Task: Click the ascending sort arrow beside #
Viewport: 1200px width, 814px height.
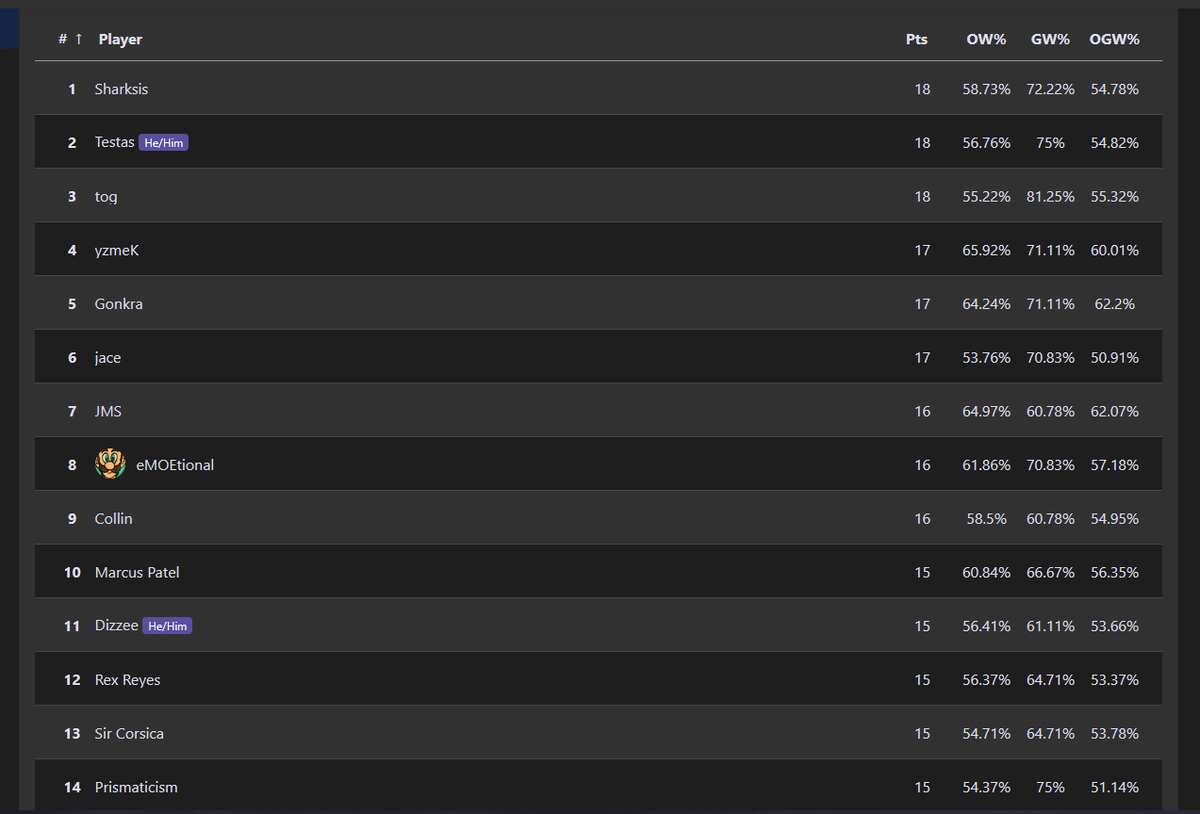Action: coord(78,39)
